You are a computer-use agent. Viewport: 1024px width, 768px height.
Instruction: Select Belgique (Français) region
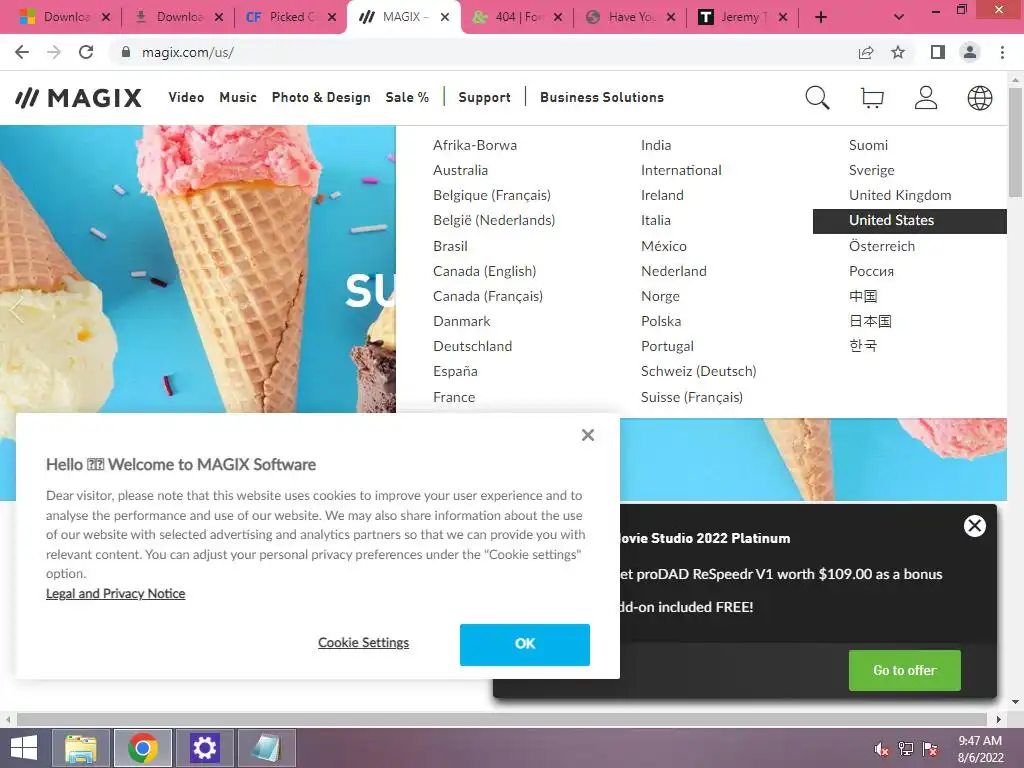(492, 195)
